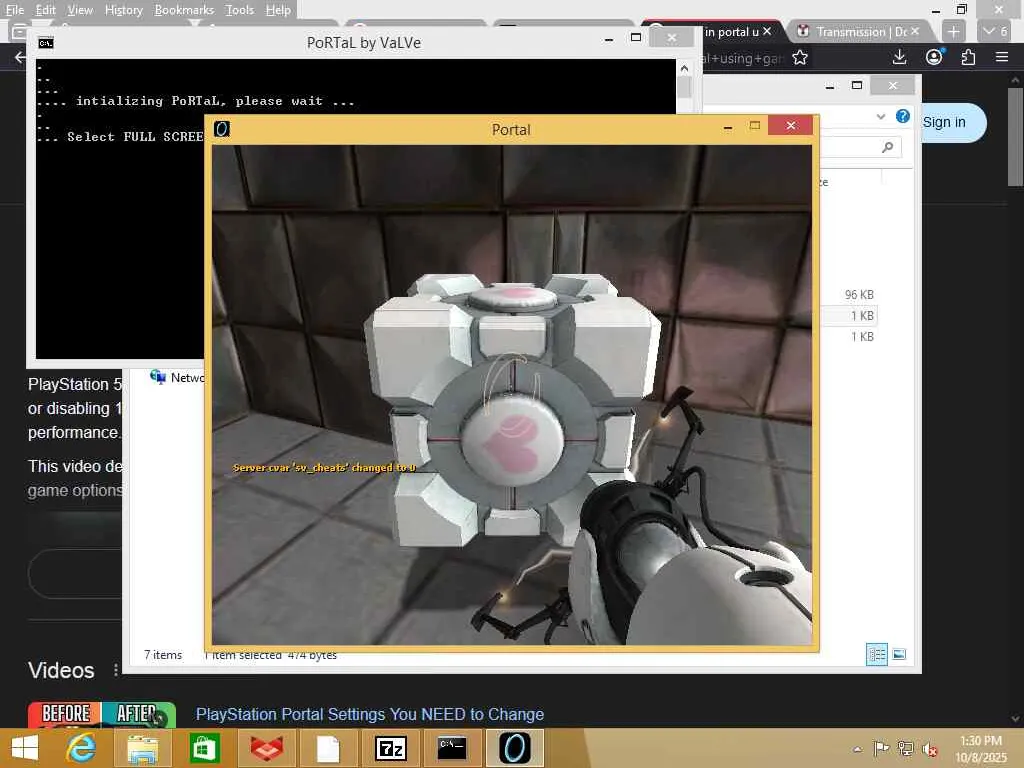The image size is (1024, 768).
Task: Select the Network item in Explorer tree
Action: (x=177, y=377)
